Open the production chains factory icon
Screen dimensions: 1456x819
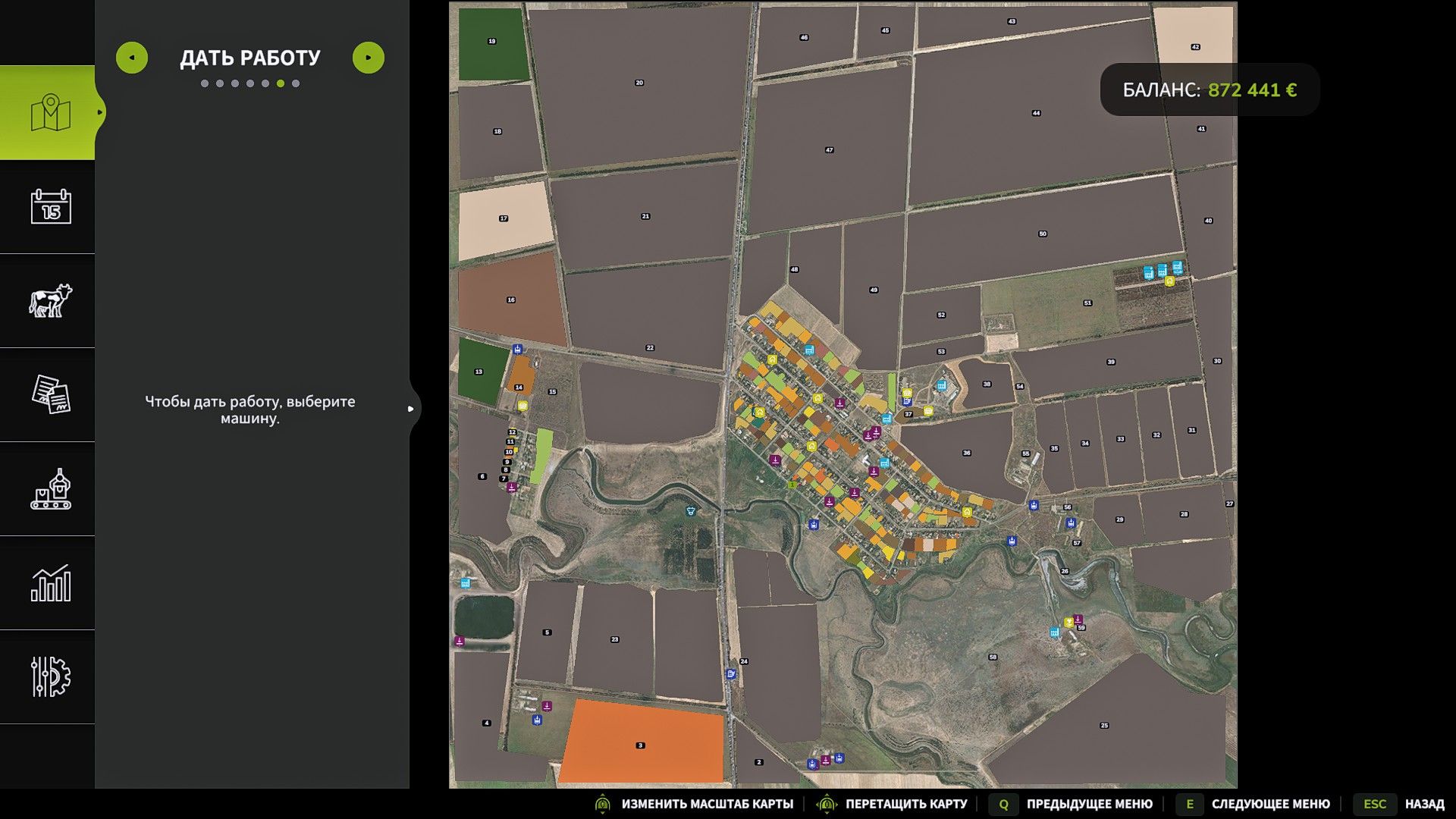[x=50, y=488]
